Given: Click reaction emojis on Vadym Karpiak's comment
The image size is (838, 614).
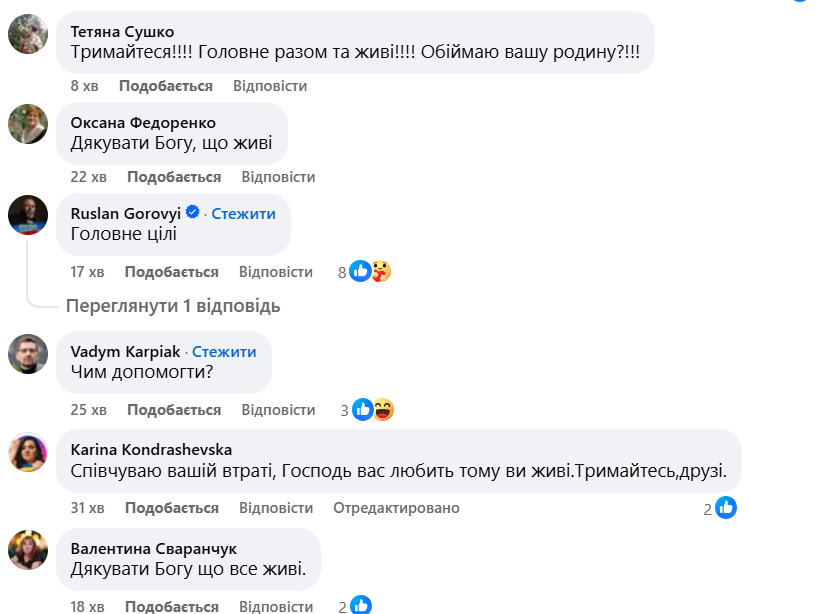Looking at the screenshot, I should pyautogui.click(x=373, y=409).
